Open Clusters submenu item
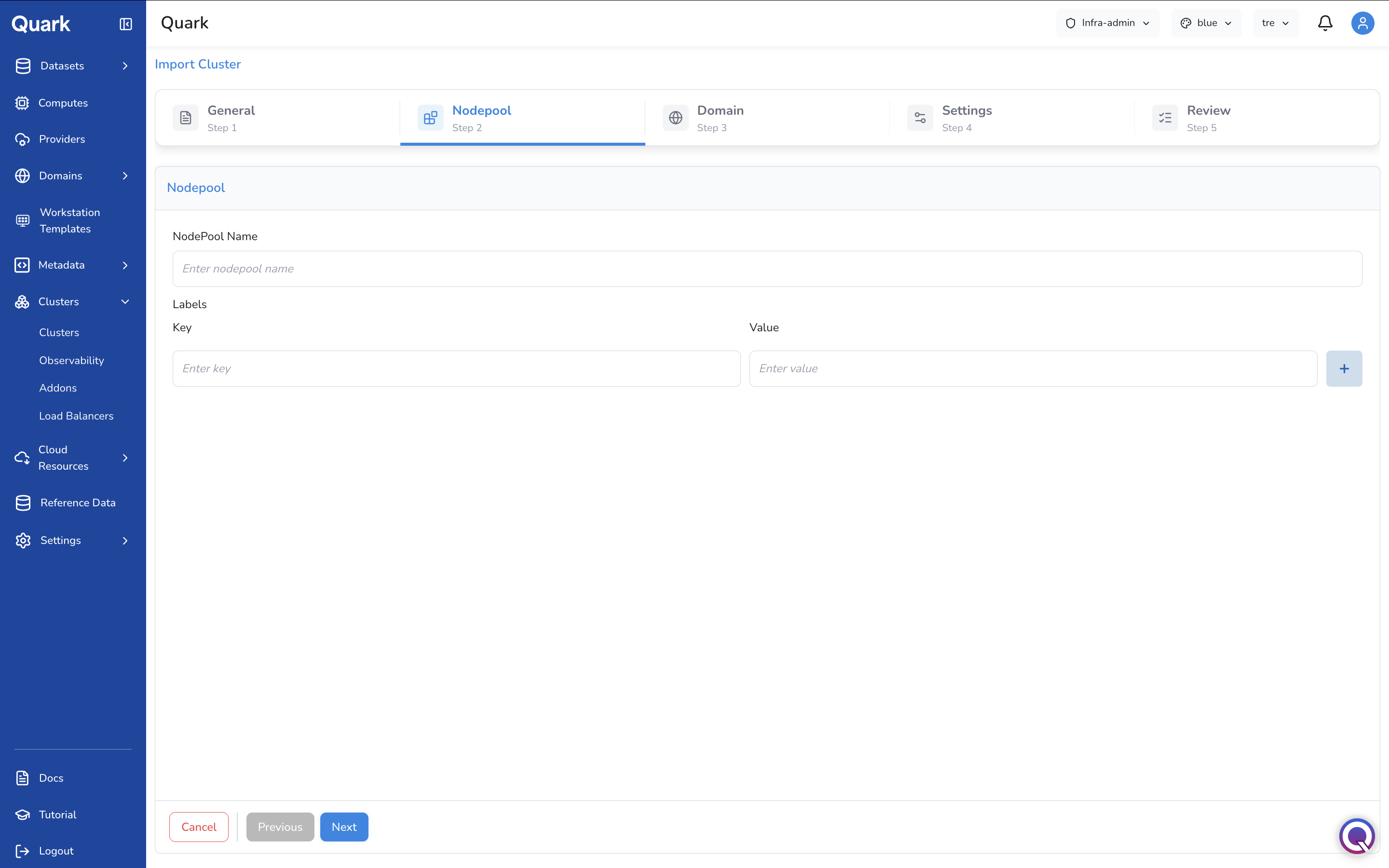This screenshot has height=868, width=1389. [59, 332]
